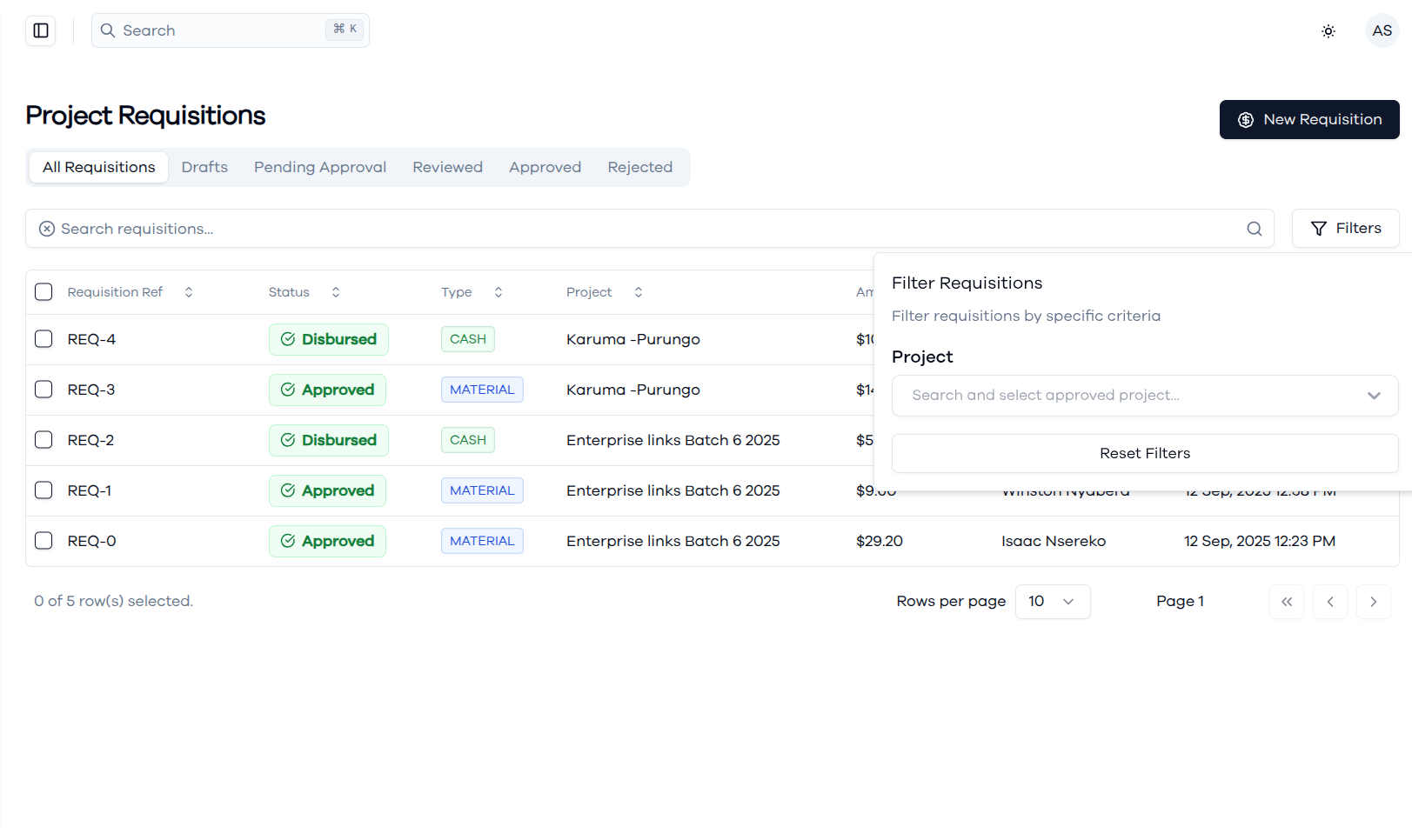Image resolution: width=1412 pixels, height=840 pixels.
Task: Click the REQ-3 MATERIAL type badge
Action: 482,390
